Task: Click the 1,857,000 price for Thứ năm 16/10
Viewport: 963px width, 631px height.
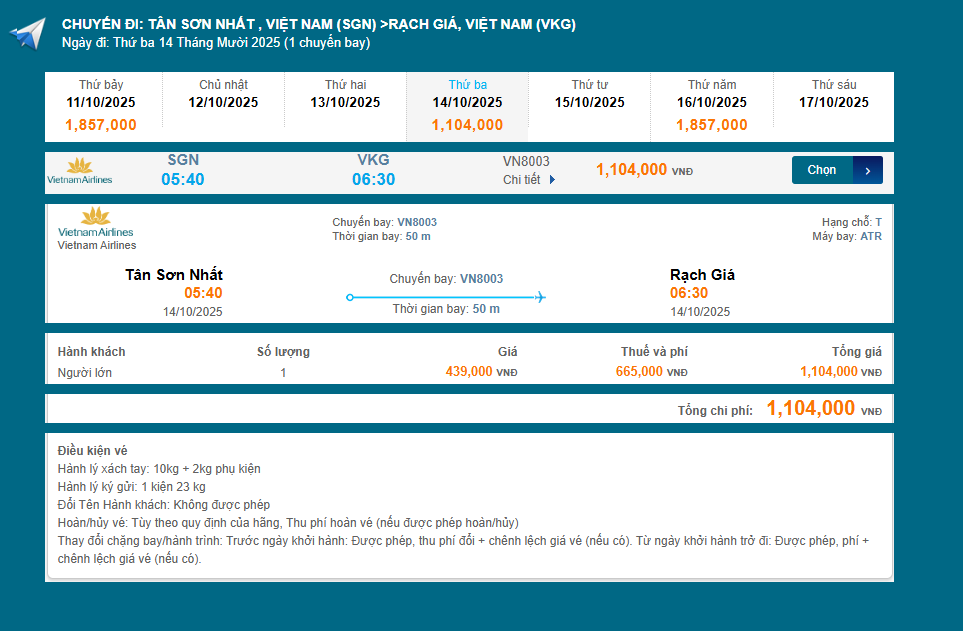Action: [x=710, y=125]
